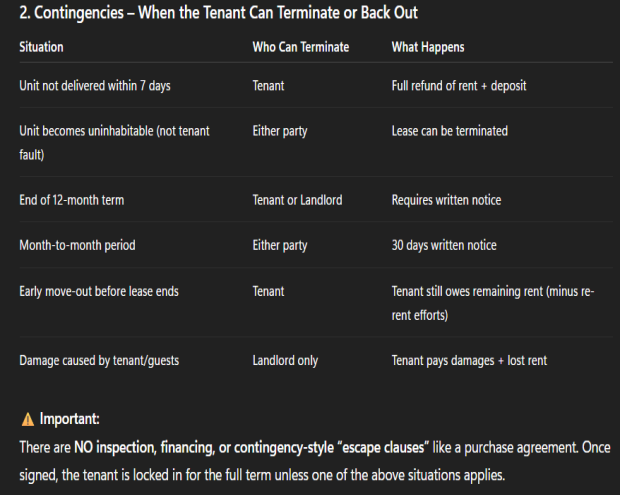Click the 'Landlord only' cell
Image resolution: width=620 pixels, height=495 pixels.
286,360
